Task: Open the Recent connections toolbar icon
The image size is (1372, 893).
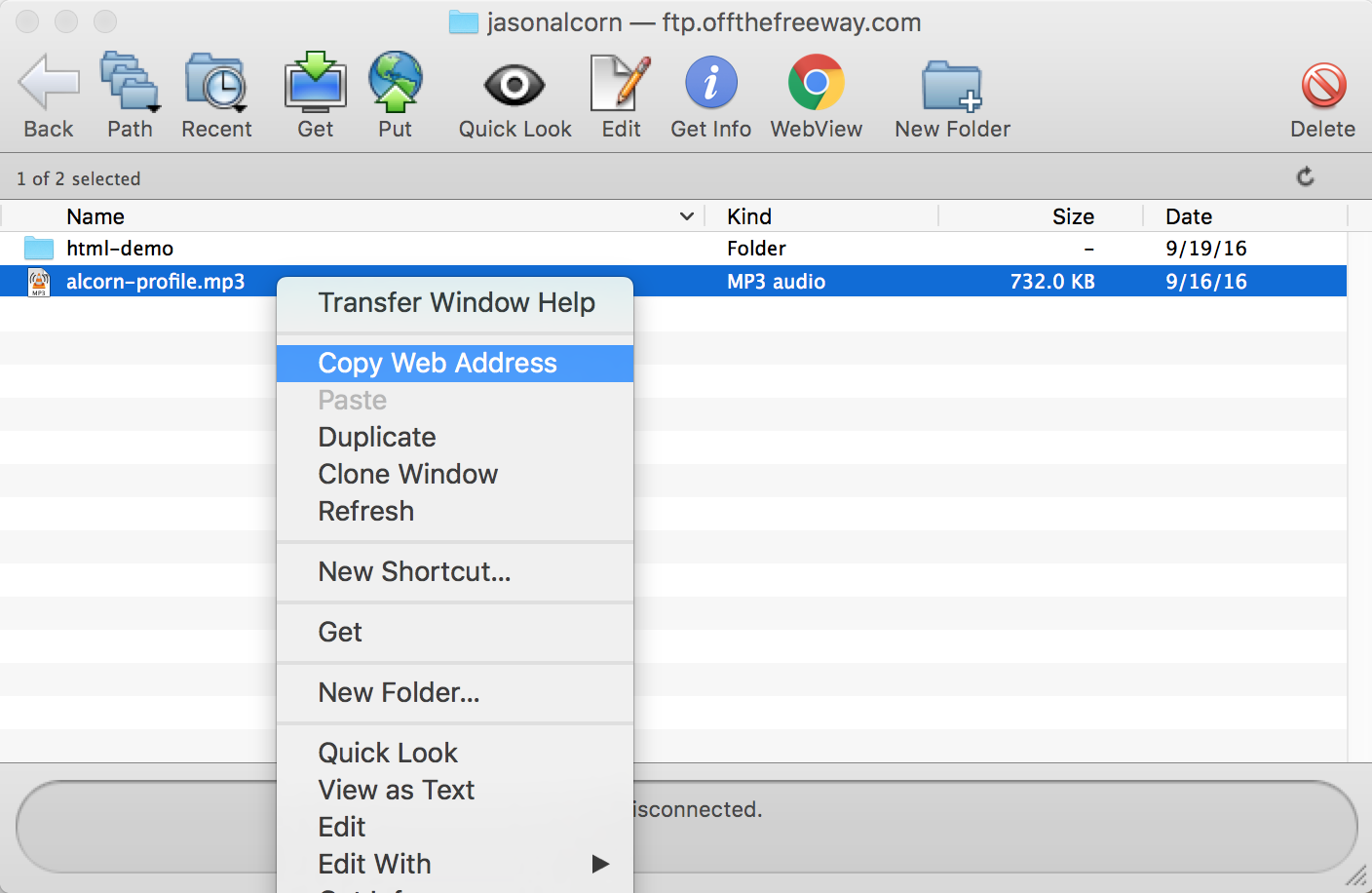Action: (216, 83)
